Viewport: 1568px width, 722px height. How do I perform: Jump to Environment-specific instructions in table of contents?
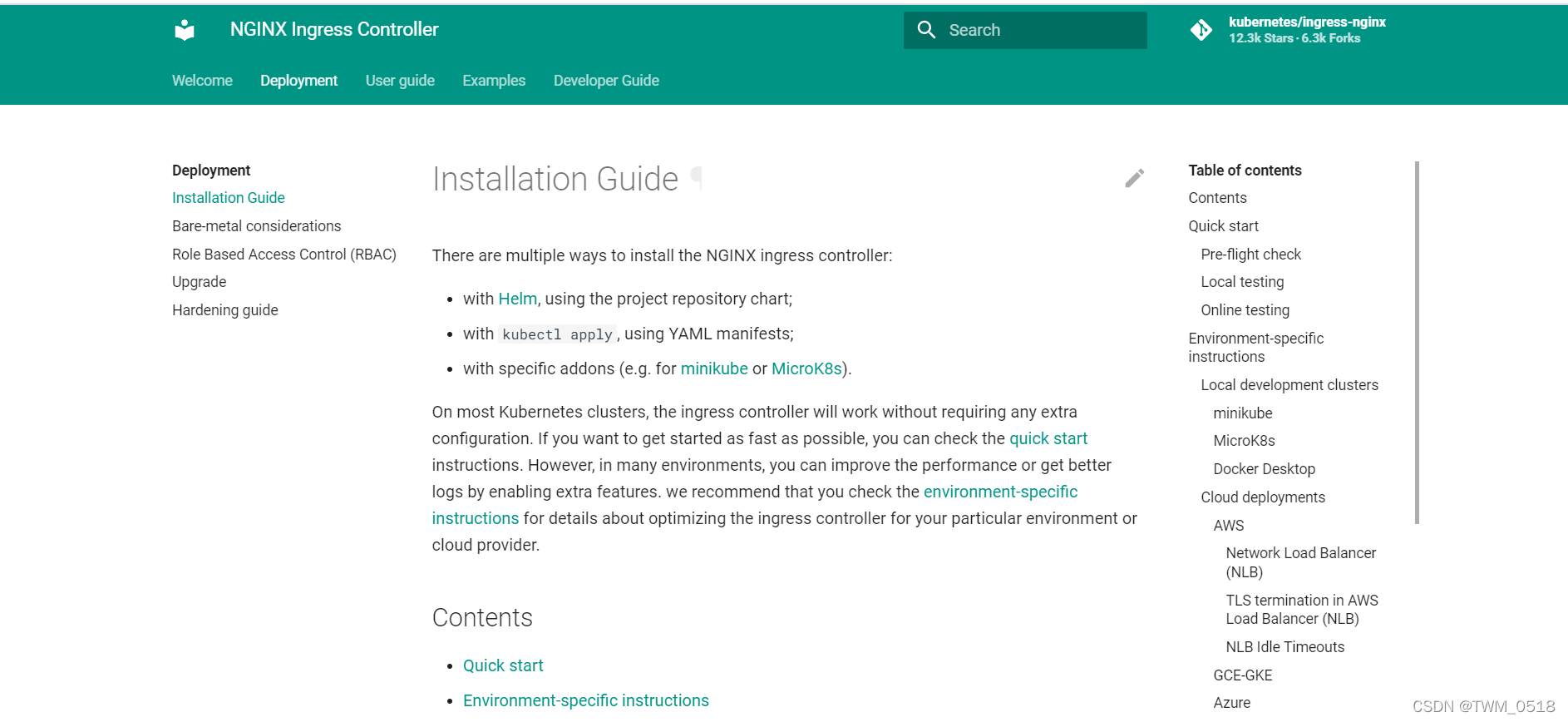tap(1256, 348)
